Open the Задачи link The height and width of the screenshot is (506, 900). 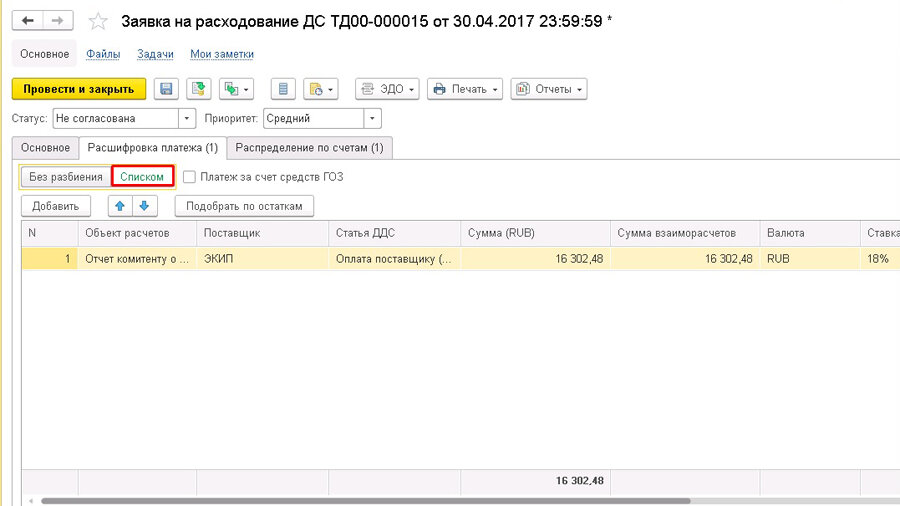[x=155, y=54]
